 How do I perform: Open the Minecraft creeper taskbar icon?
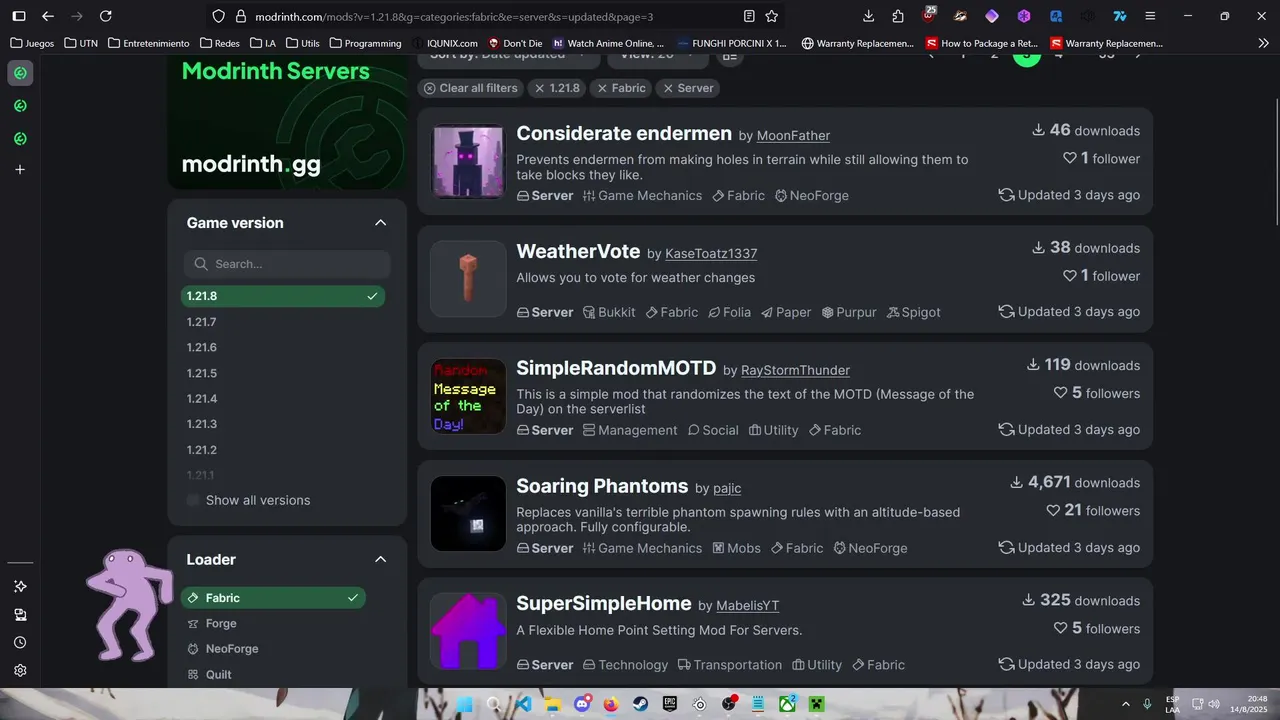click(x=817, y=704)
